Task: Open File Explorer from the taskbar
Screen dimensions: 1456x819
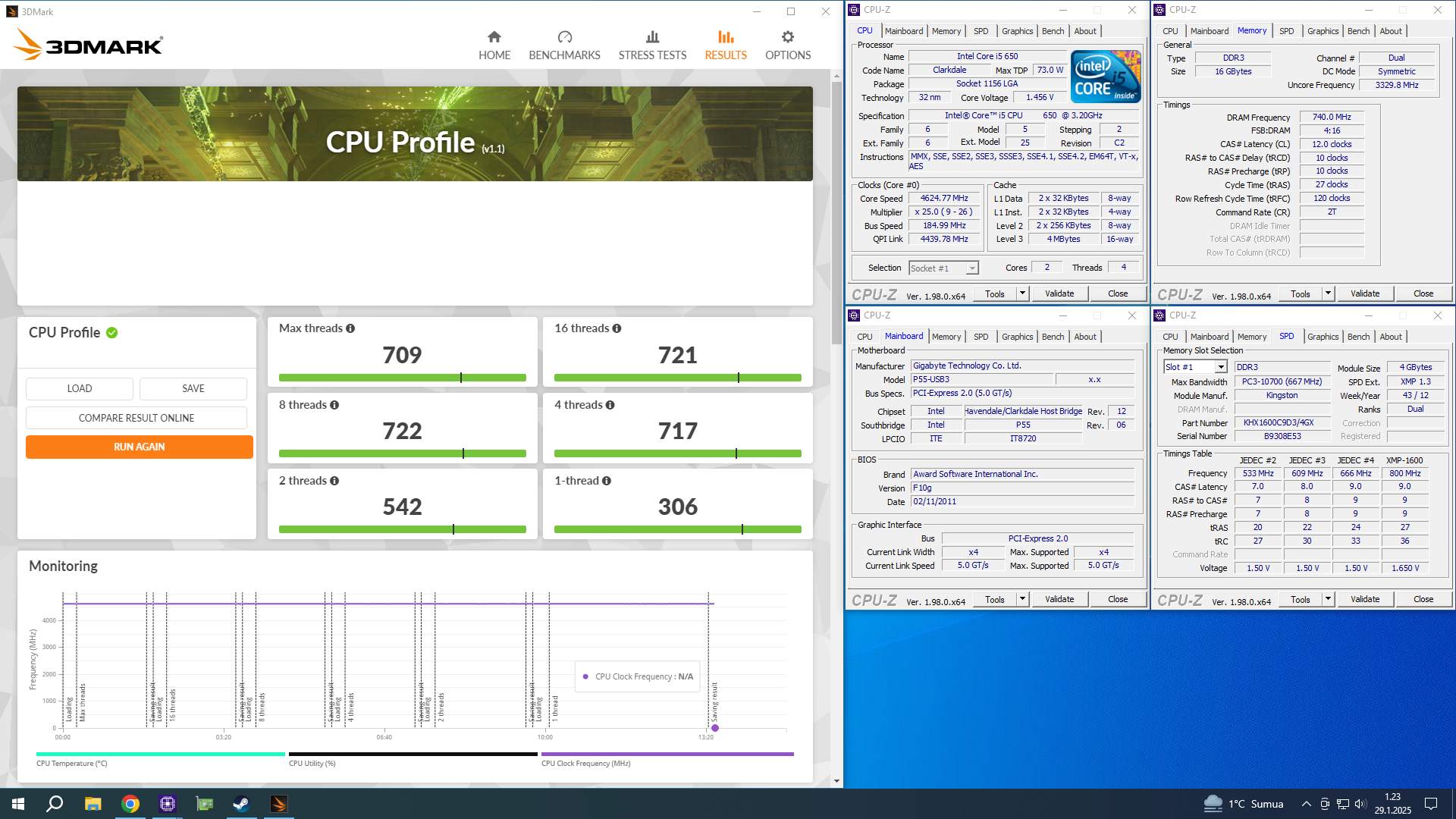Action: point(93,804)
